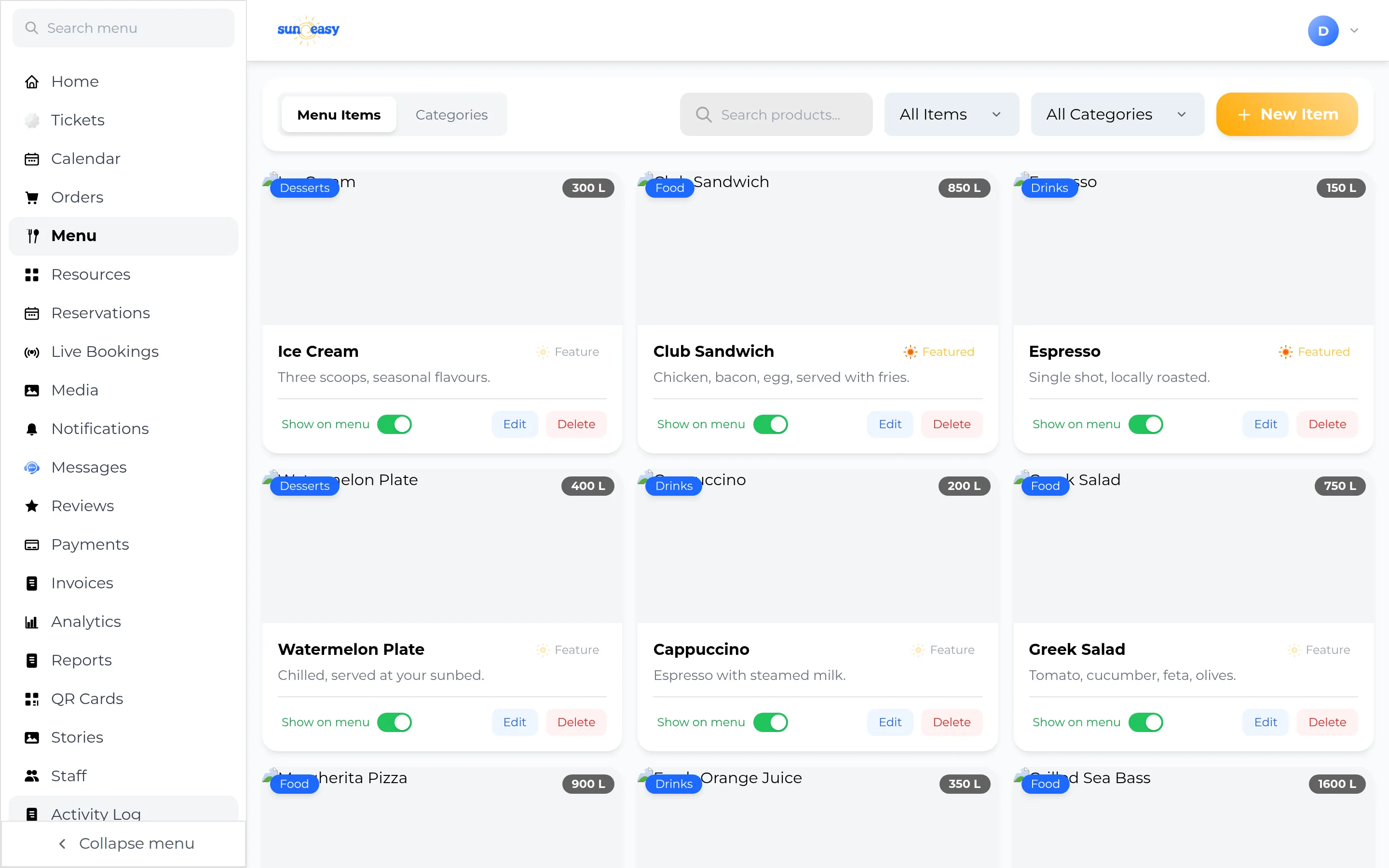This screenshot has width=1389, height=868.
Task: Click the Search products field
Action: (x=776, y=114)
